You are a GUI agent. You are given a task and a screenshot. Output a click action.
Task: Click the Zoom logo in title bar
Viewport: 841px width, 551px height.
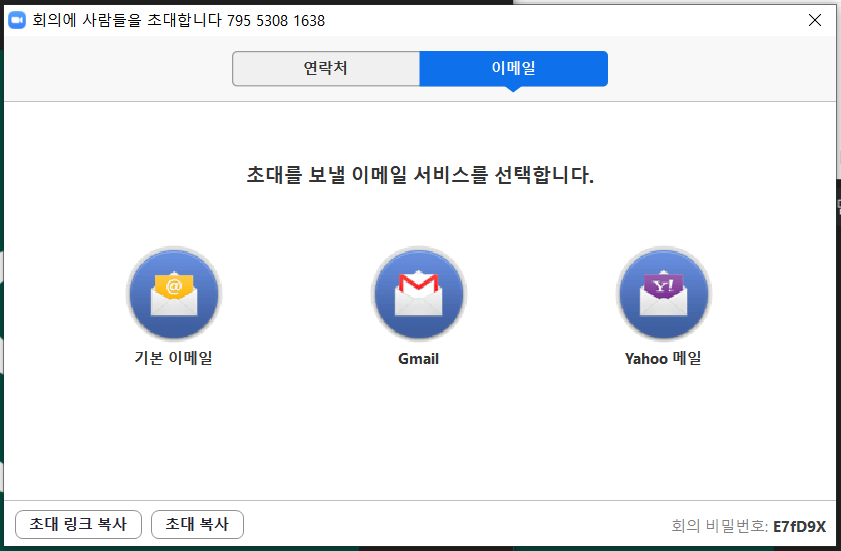17,20
